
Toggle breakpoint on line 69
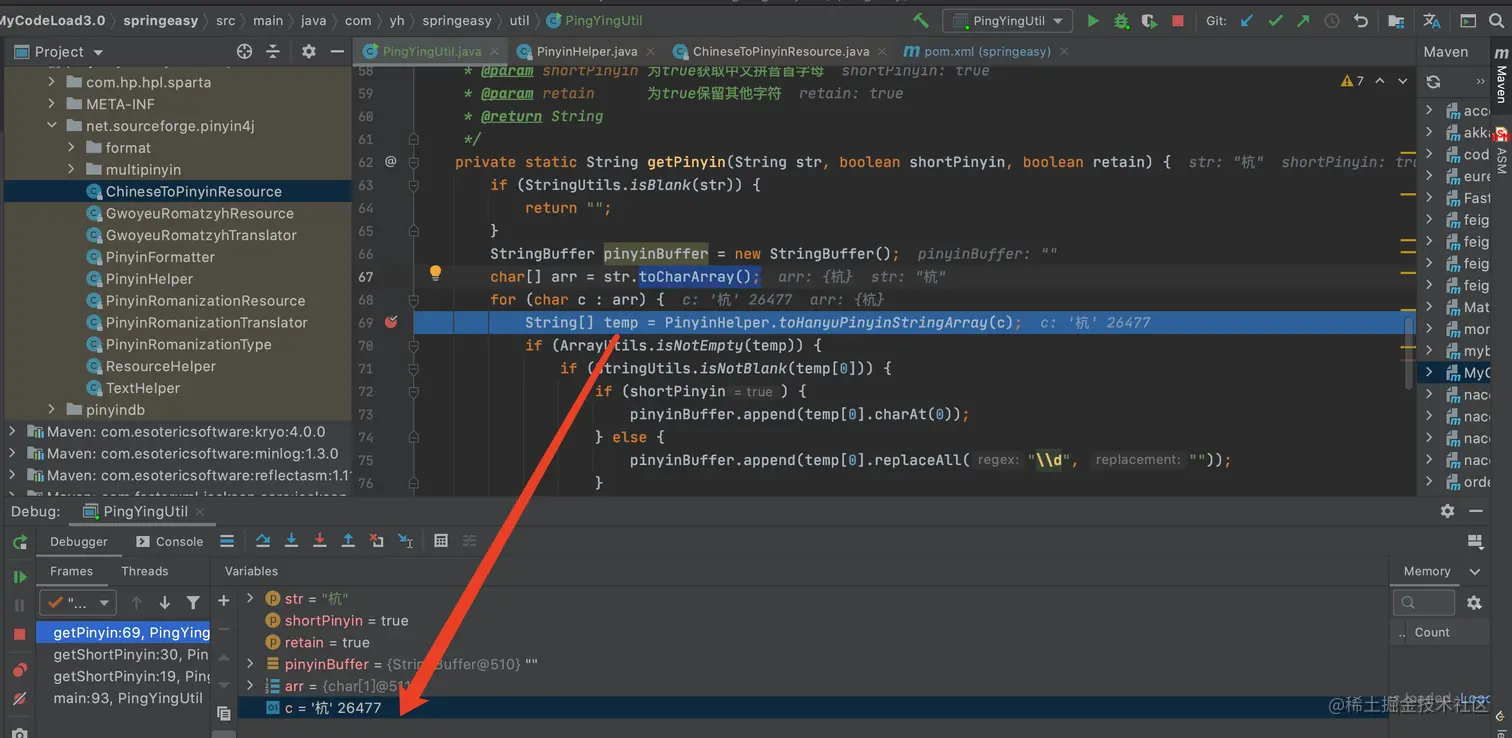[392, 322]
